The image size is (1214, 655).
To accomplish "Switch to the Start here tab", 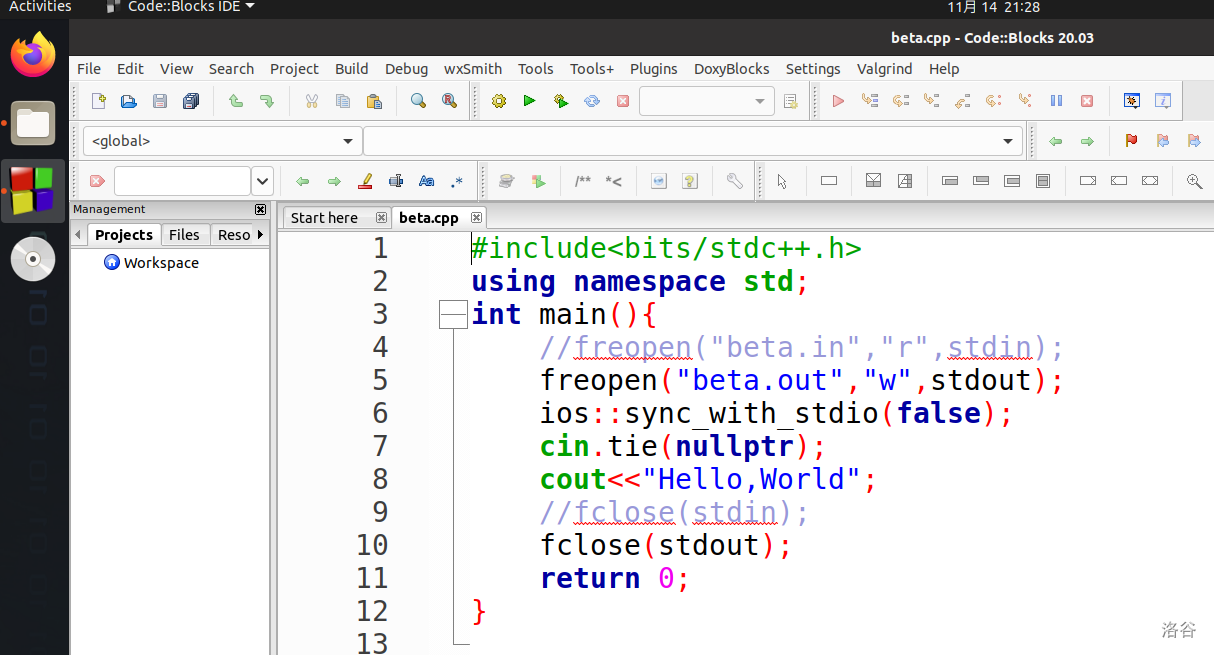I will (x=324, y=218).
